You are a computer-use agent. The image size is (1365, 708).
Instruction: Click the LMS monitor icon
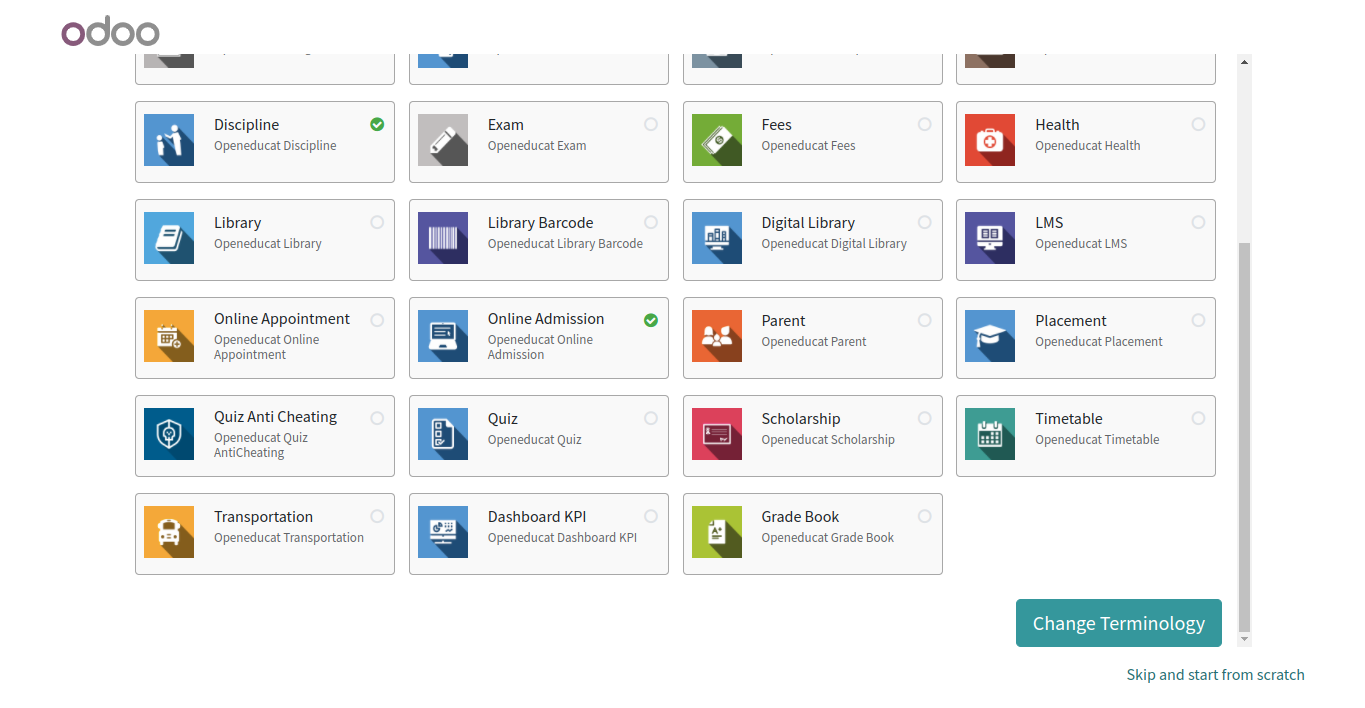point(990,238)
